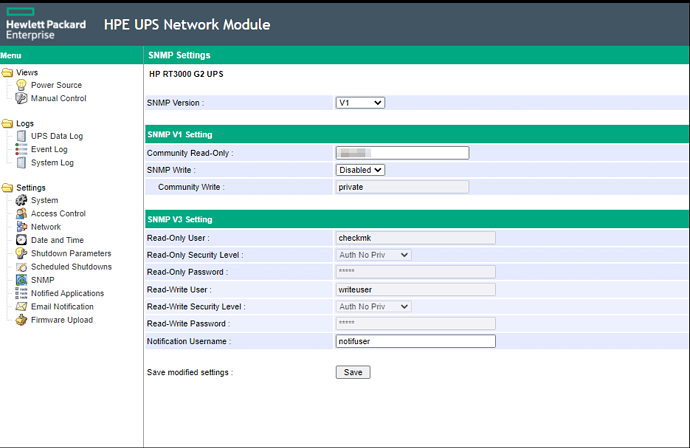Click the Access Control user icon

[x=21, y=213]
